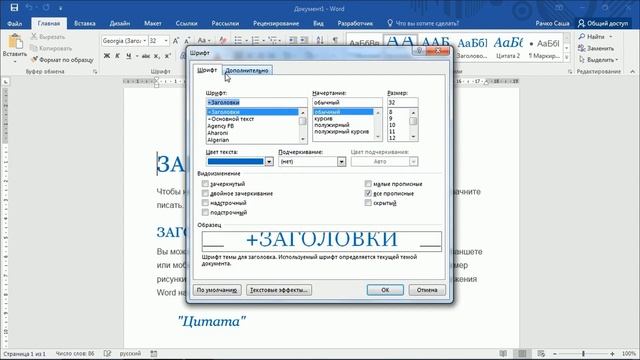Enable the скрытый checkbox
This screenshot has height=360, width=640.
pos(368,203)
